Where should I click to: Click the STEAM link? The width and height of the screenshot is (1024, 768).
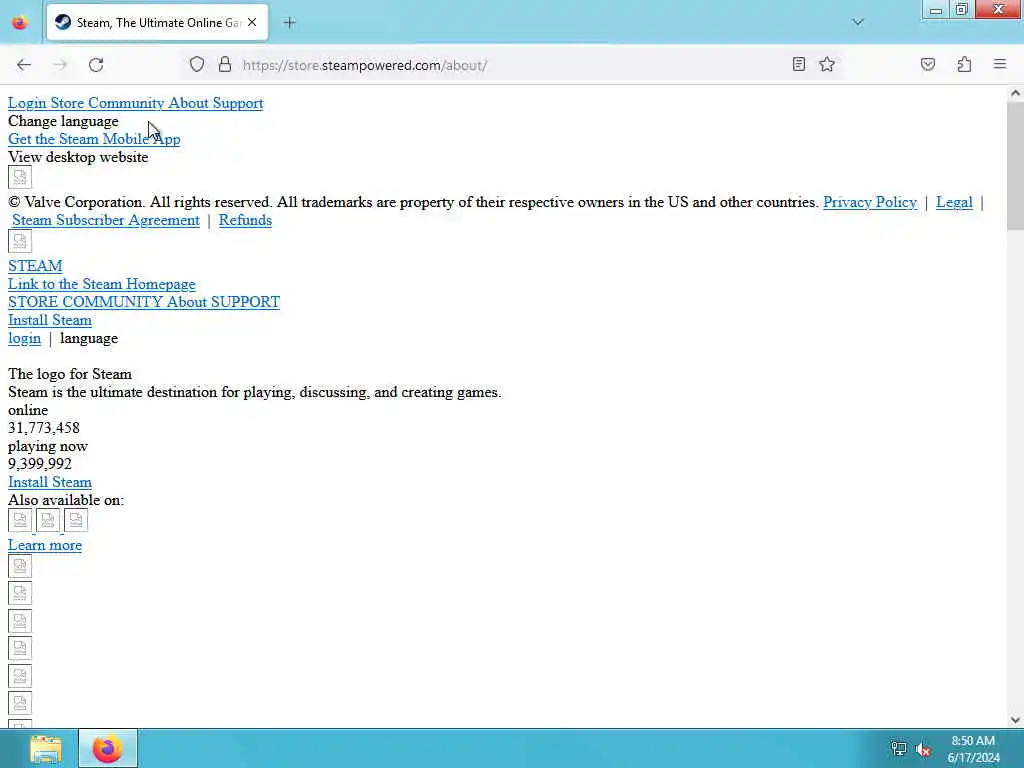click(x=35, y=266)
